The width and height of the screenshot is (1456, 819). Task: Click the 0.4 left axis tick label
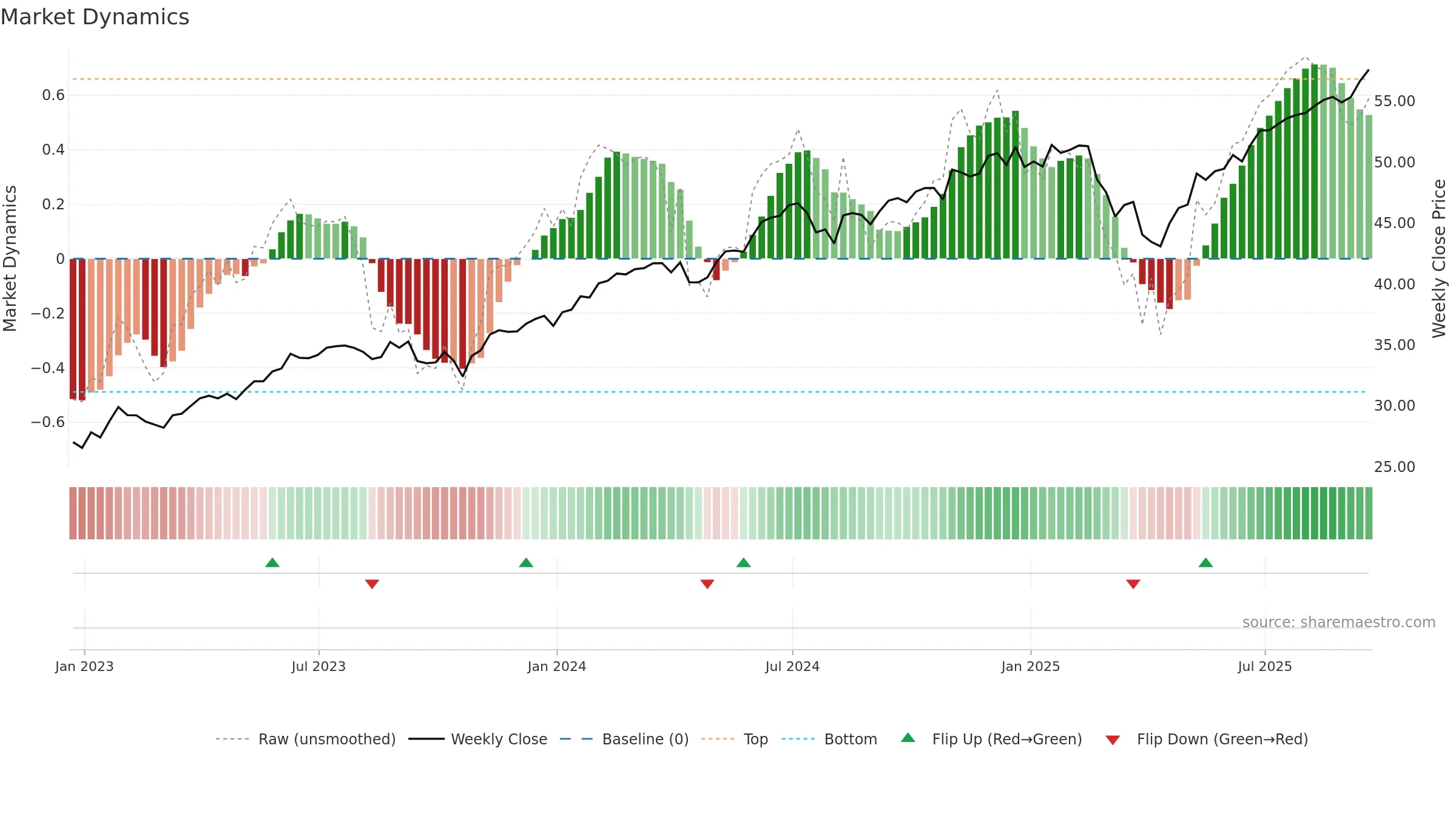click(53, 149)
